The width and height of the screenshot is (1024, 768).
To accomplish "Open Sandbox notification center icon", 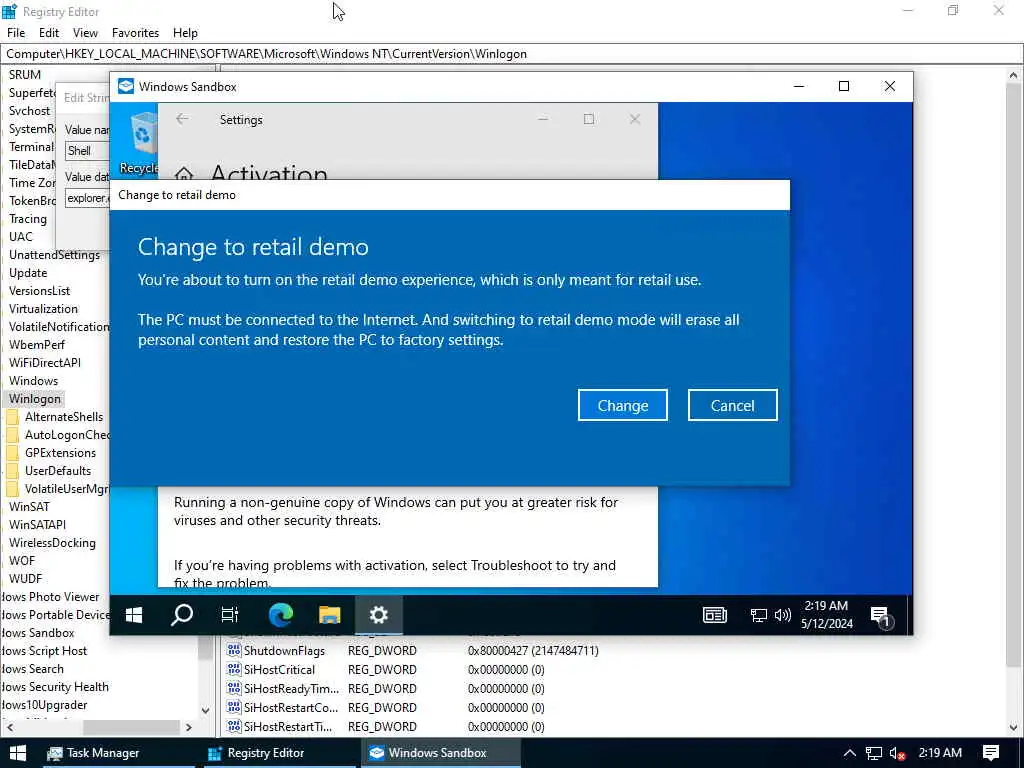I will [880, 616].
